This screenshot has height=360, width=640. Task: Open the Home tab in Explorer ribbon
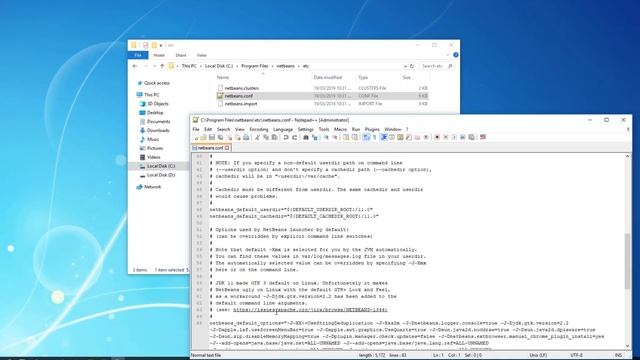[159, 55]
